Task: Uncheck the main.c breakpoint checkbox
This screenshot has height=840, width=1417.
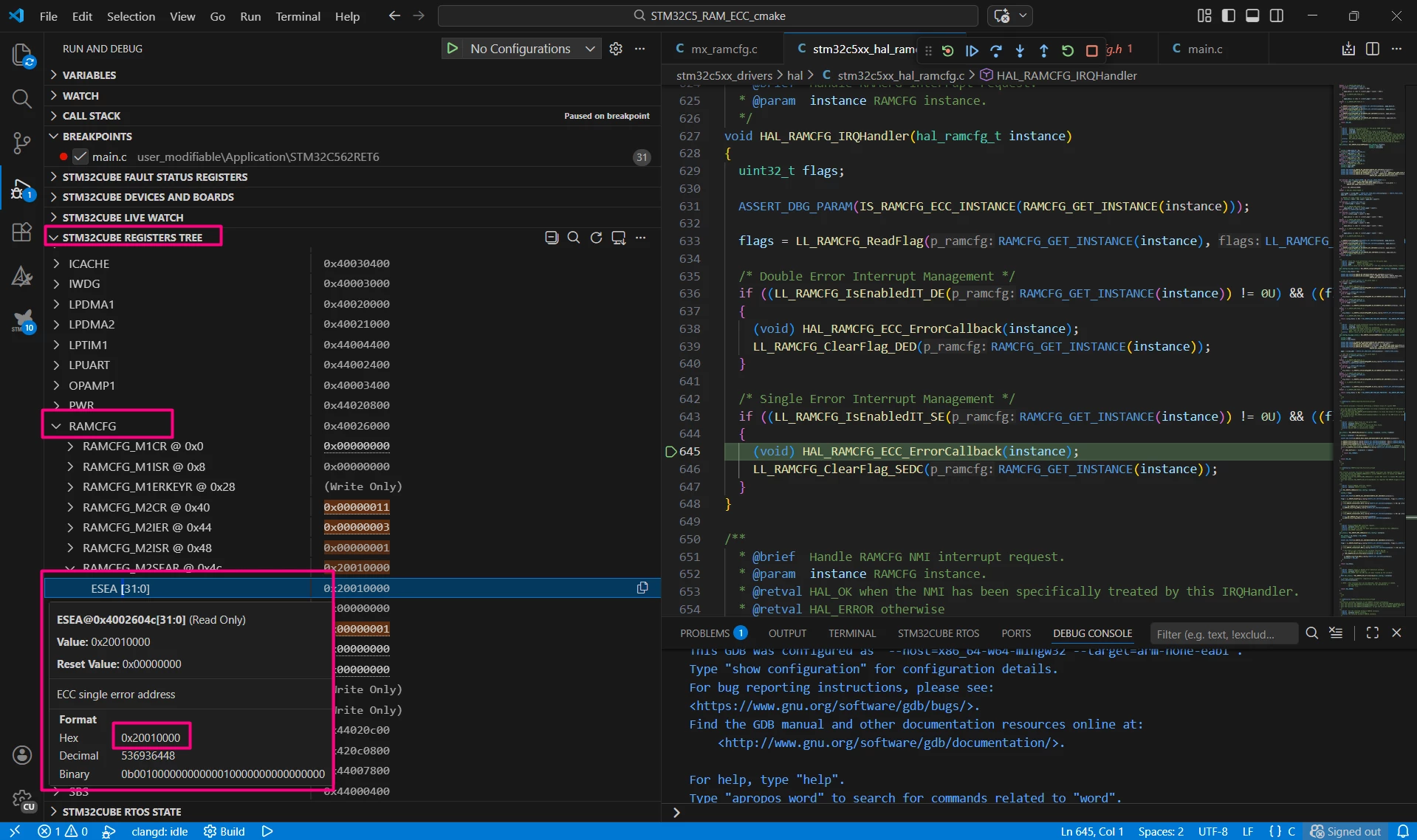Action: pyautogui.click(x=80, y=156)
